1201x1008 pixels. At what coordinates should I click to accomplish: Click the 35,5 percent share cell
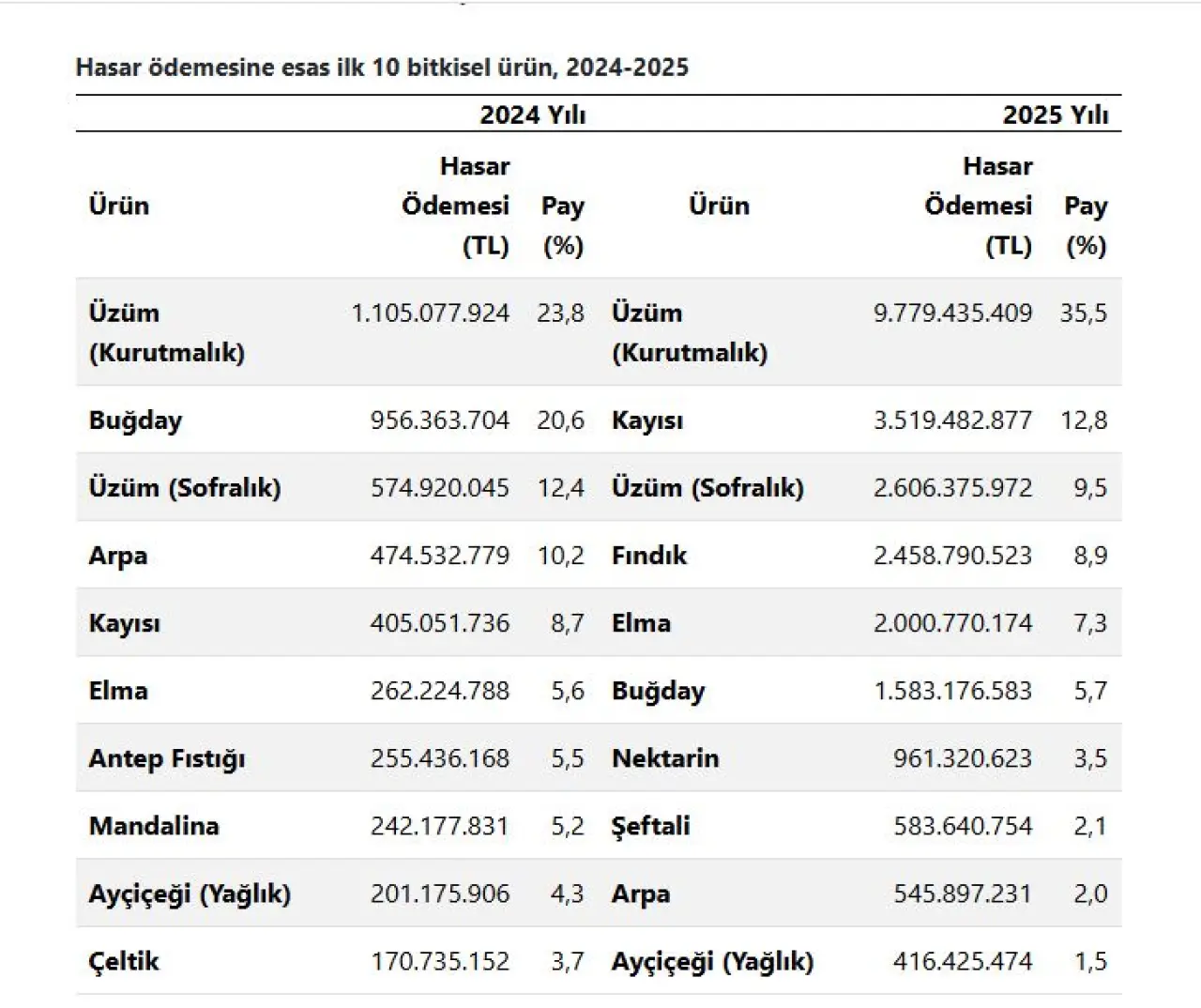(x=1084, y=313)
